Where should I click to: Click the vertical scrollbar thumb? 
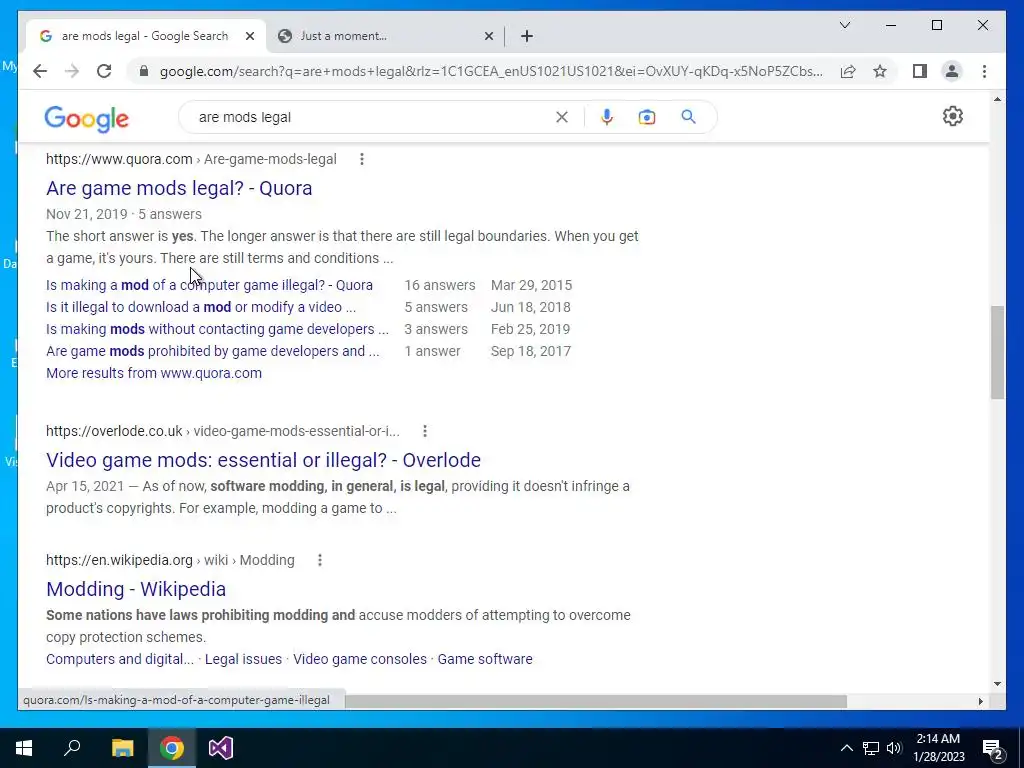[x=997, y=353]
